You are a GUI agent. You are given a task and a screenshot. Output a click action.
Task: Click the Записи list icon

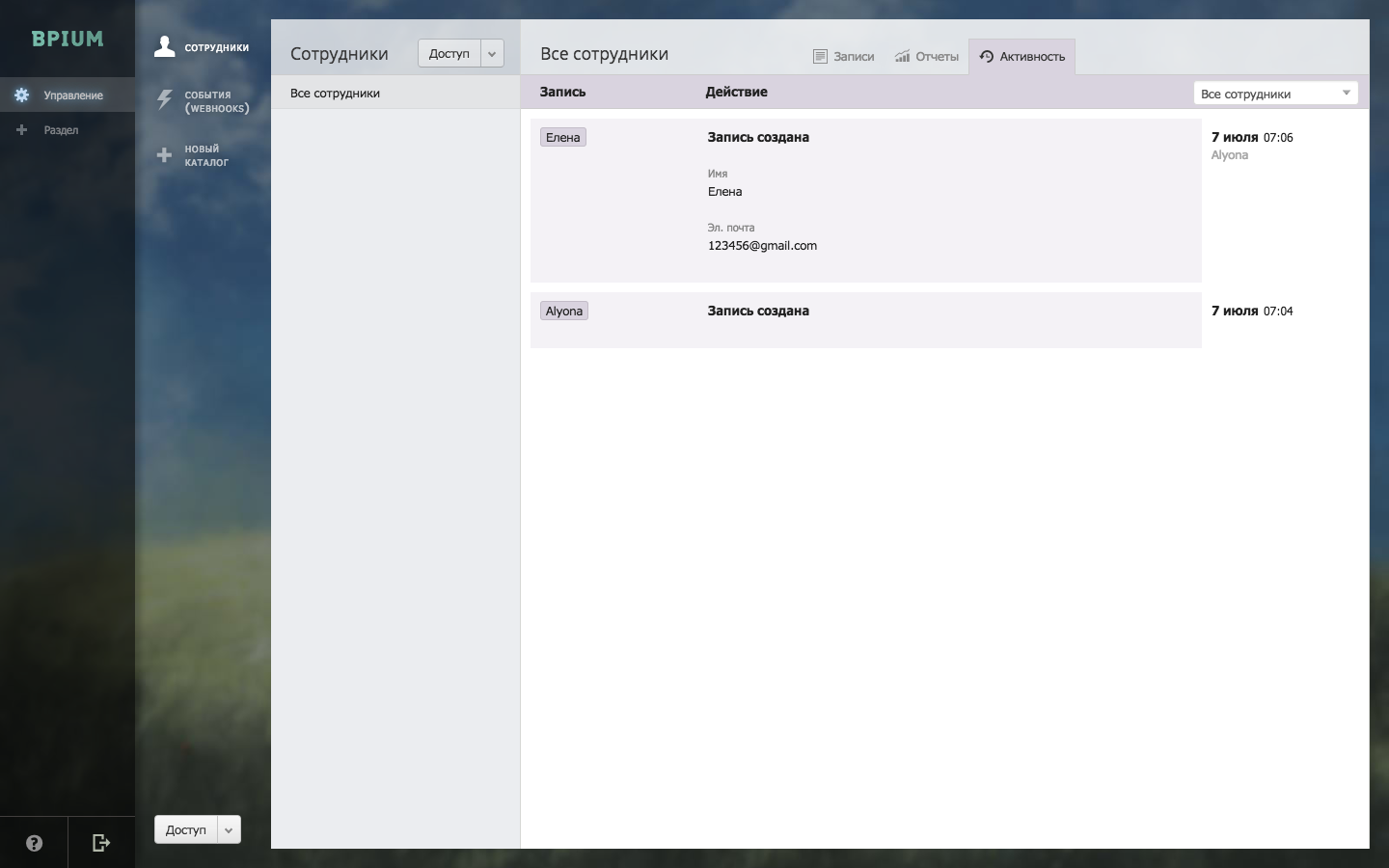click(x=820, y=57)
